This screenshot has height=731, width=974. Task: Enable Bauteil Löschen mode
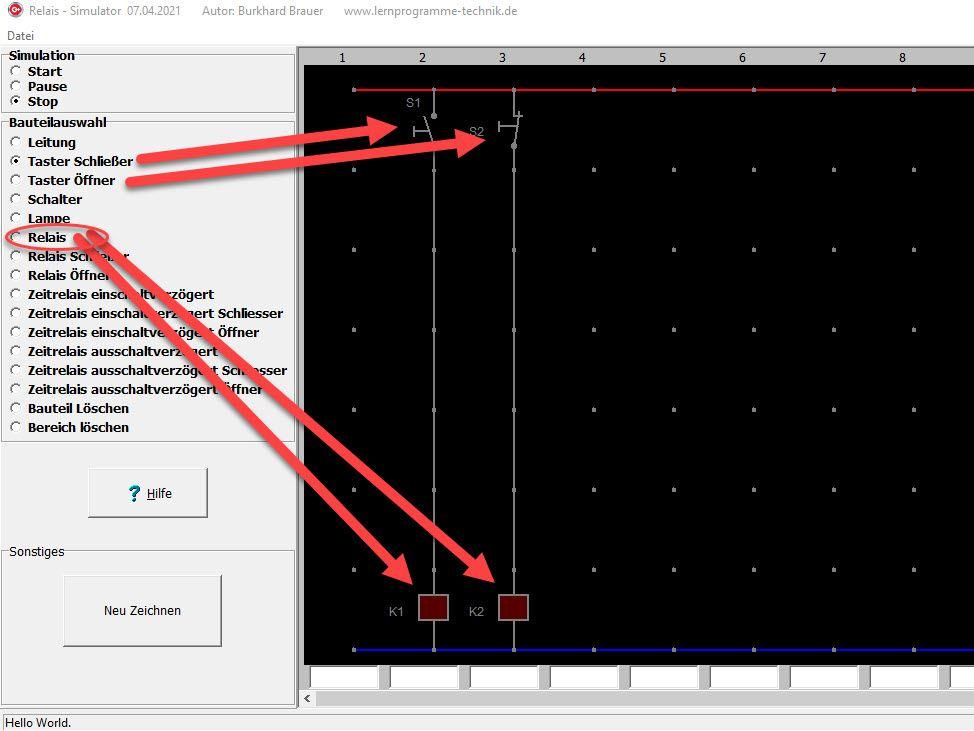pyautogui.click(x=15, y=409)
